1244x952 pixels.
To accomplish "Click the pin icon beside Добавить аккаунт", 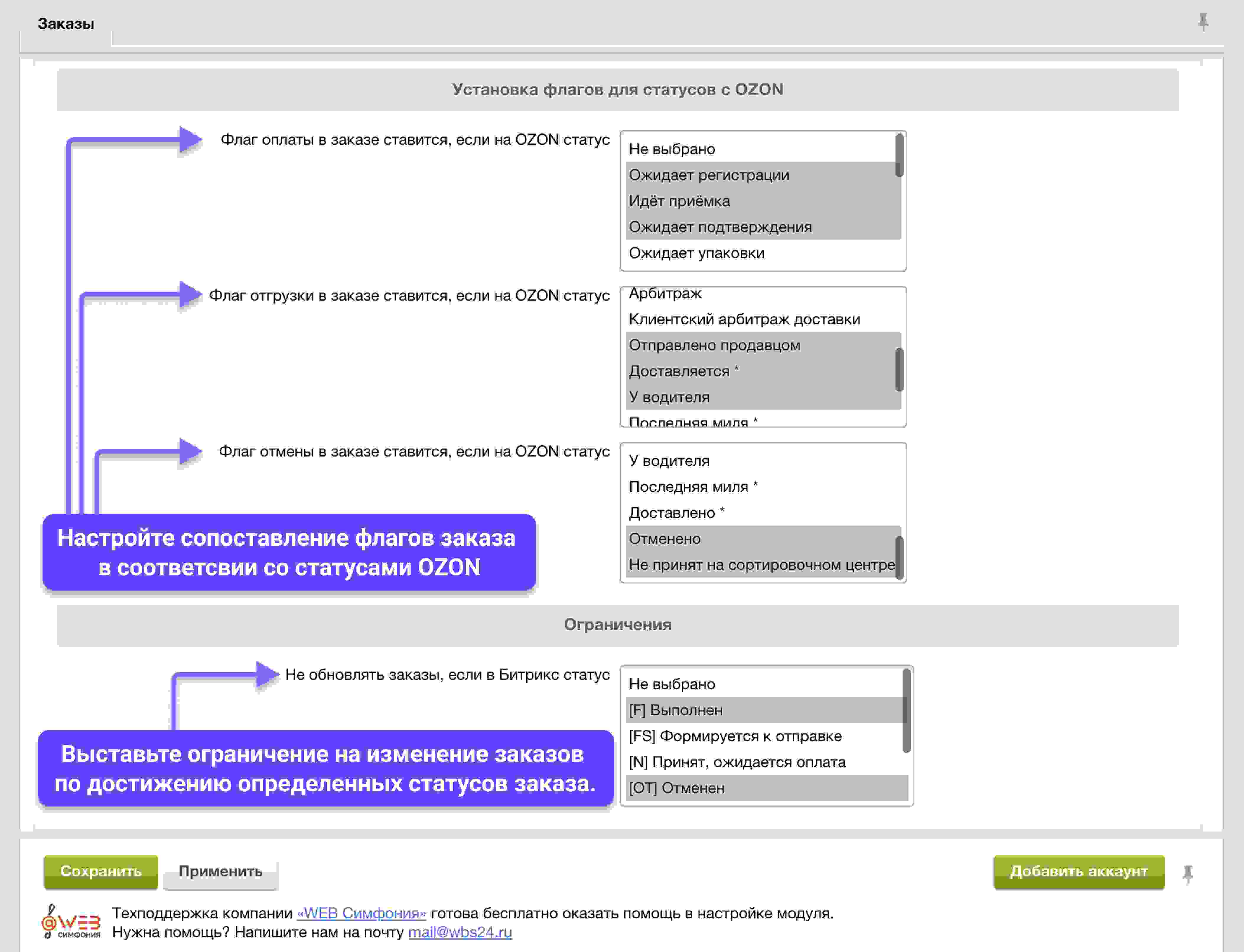I will coord(1188,874).
